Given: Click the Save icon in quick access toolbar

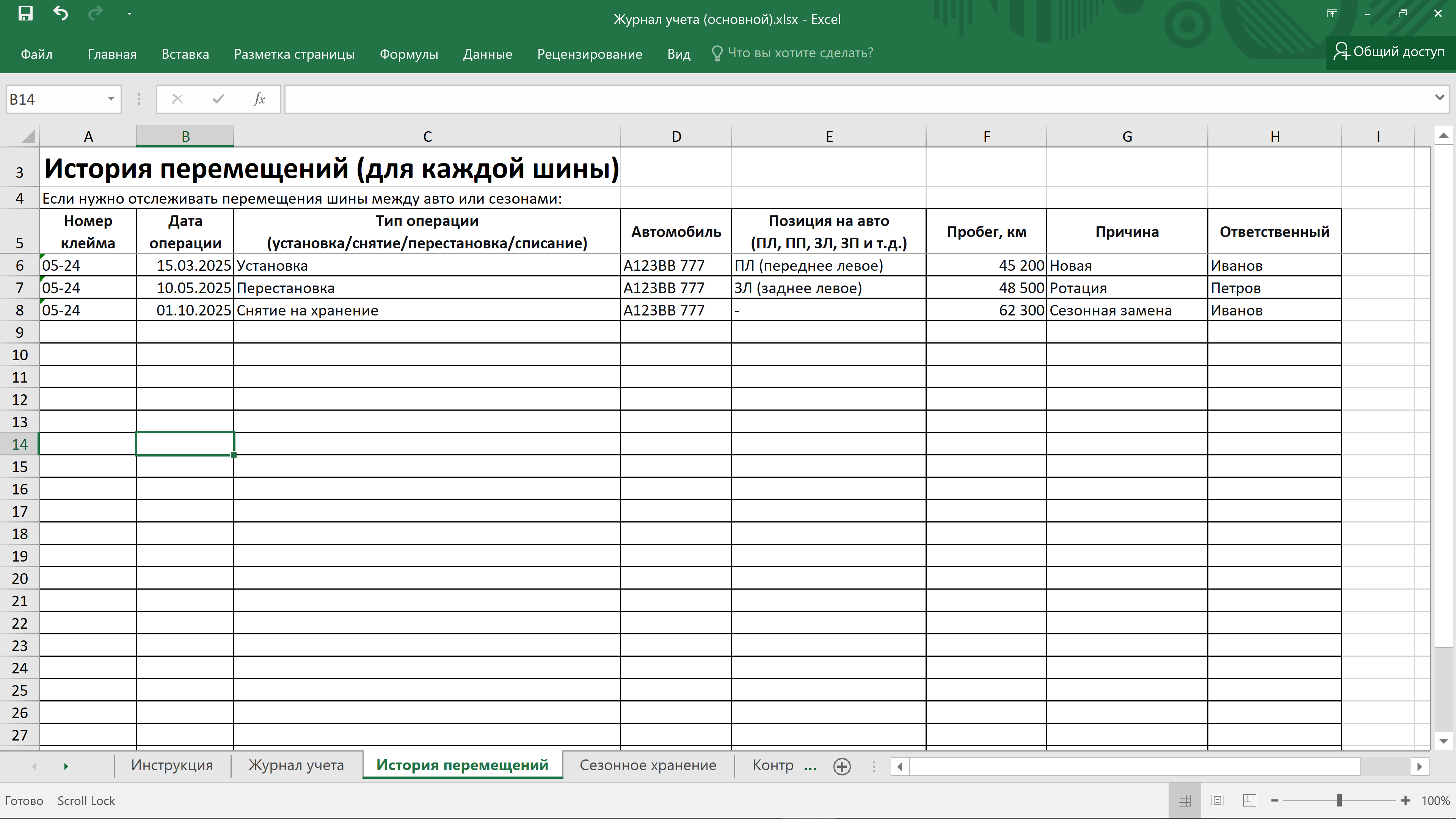Looking at the screenshot, I should click(x=25, y=14).
